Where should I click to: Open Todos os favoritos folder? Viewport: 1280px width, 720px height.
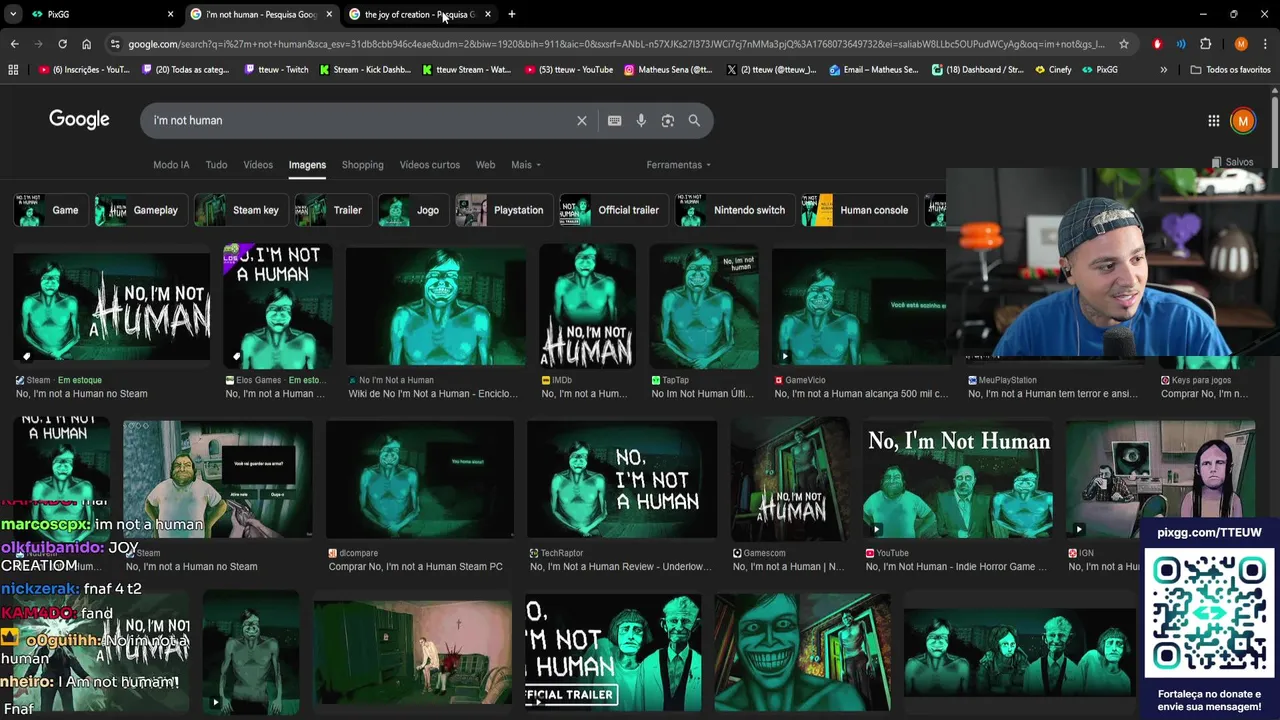tap(1230, 70)
